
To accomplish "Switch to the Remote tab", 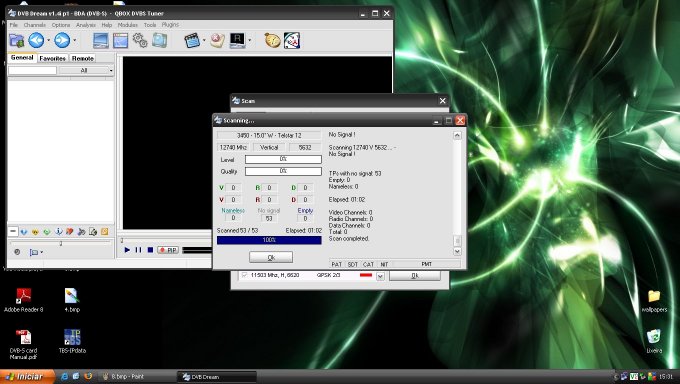I will (x=82, y=58).
